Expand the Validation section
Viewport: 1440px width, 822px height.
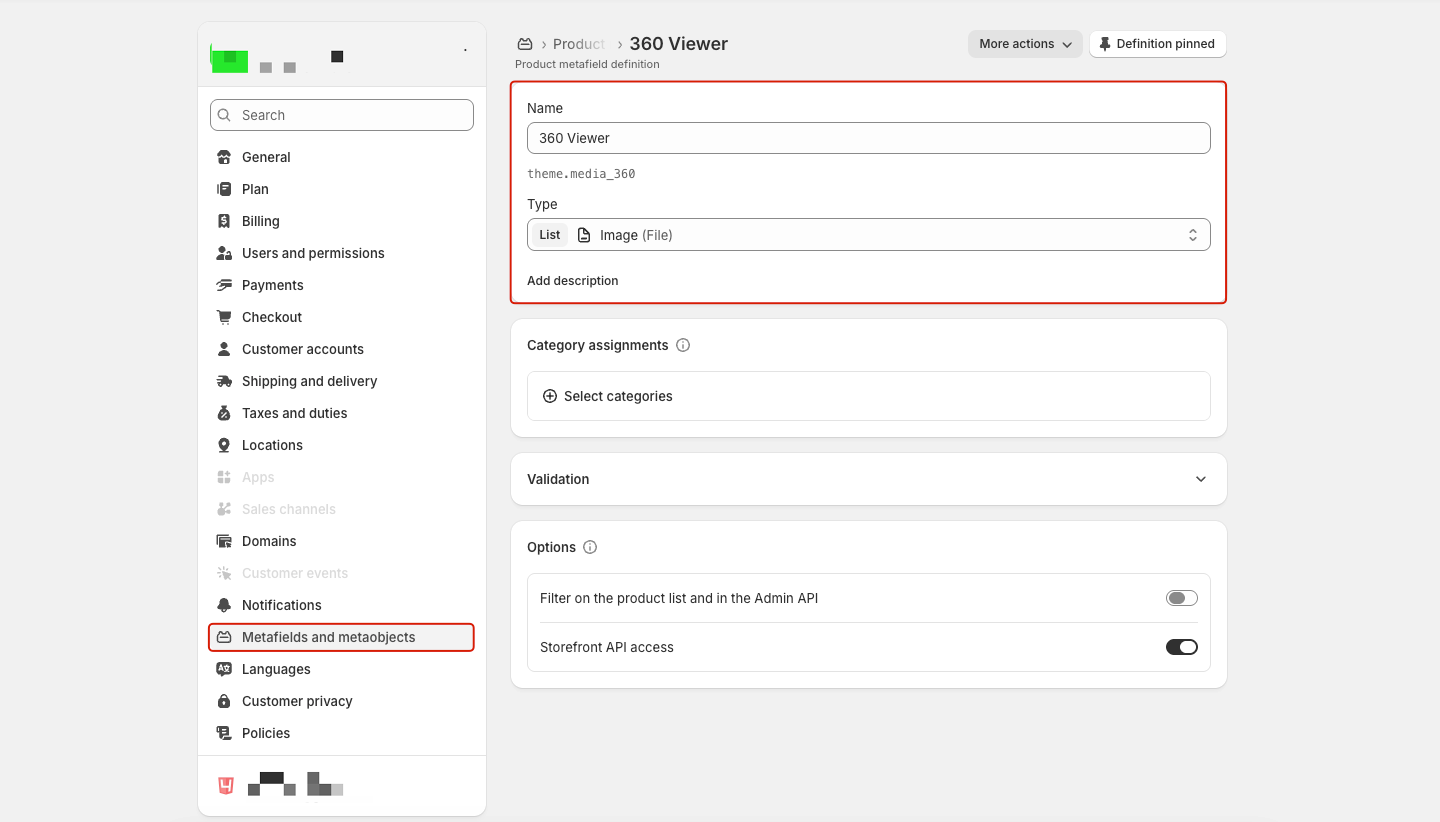click(x=1200, y=479)
